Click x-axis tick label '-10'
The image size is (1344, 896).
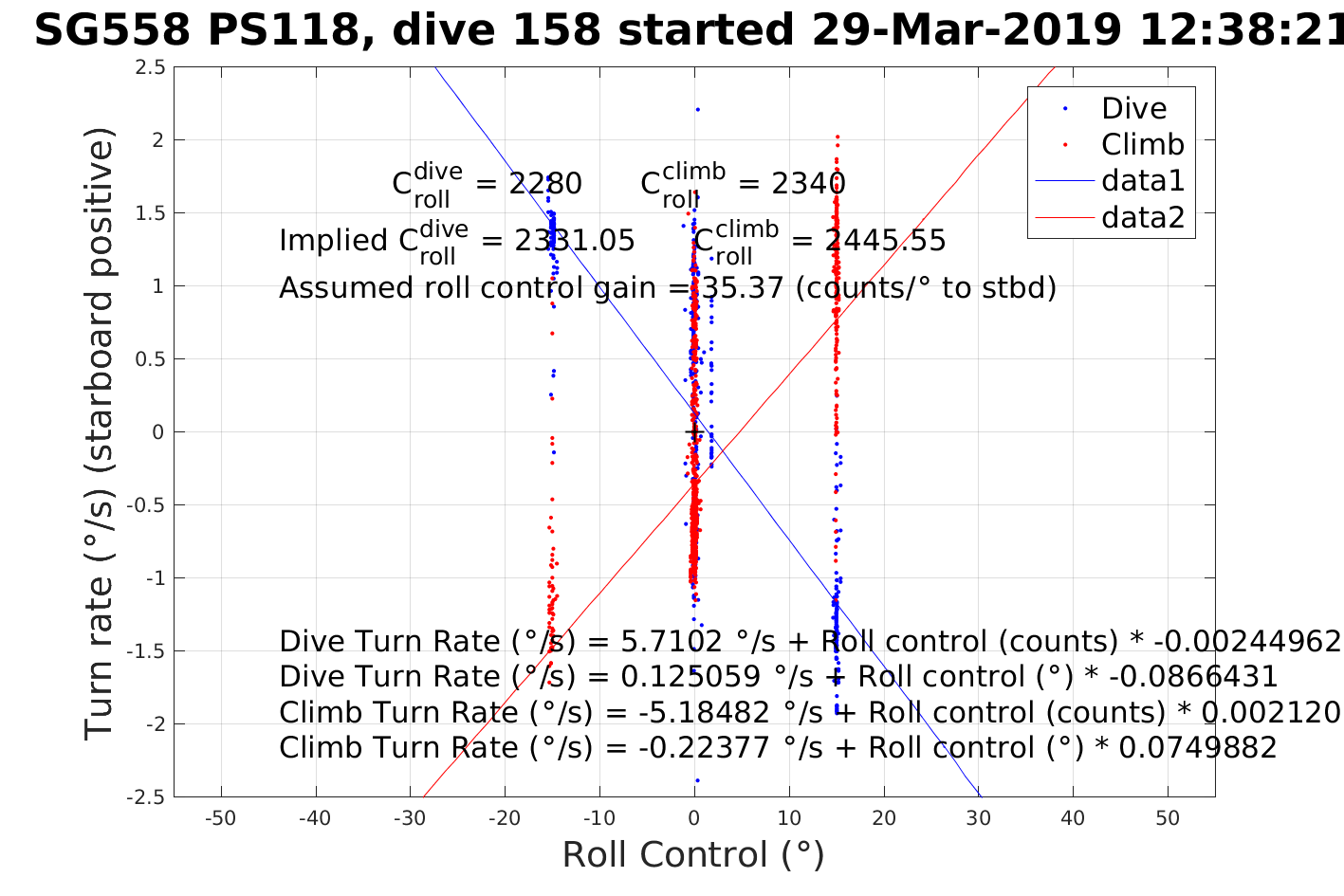coord(599,819)
